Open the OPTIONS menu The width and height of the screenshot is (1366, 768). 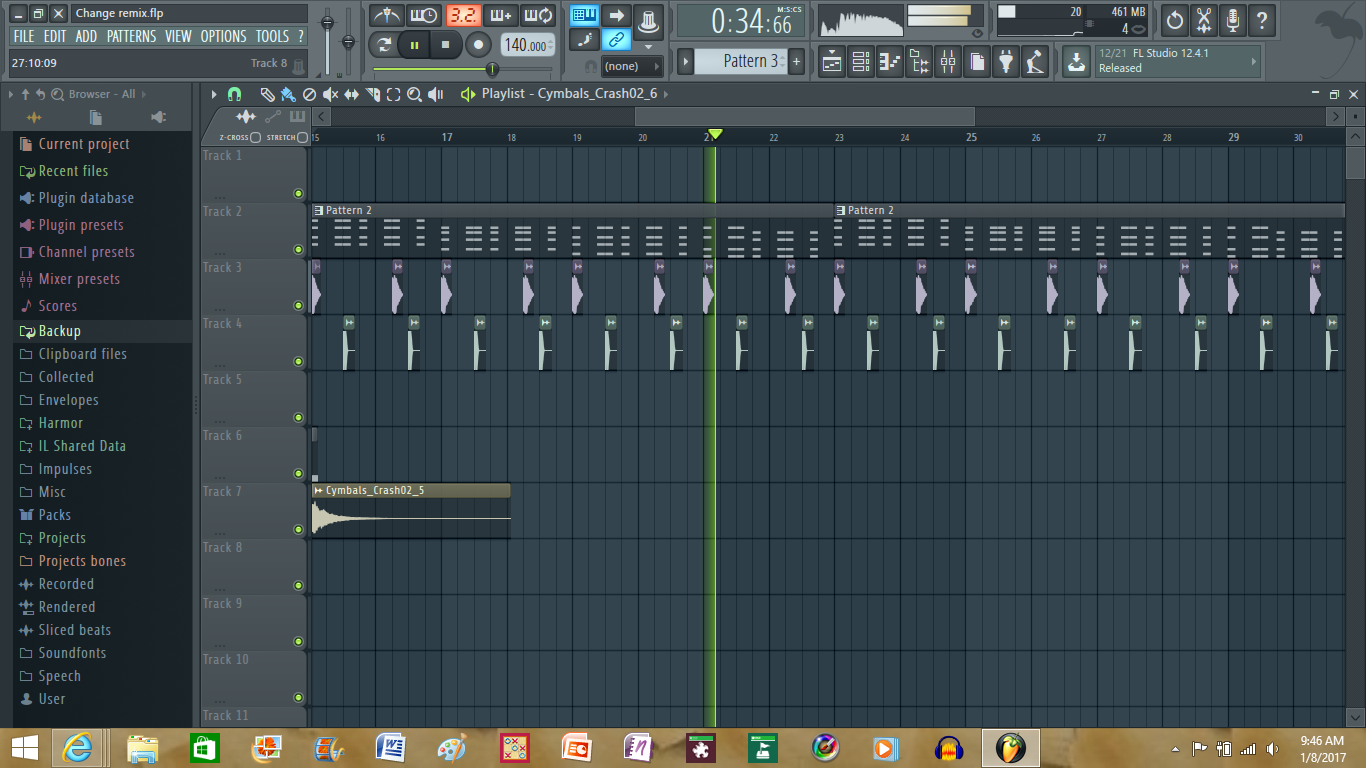(223, 36)
